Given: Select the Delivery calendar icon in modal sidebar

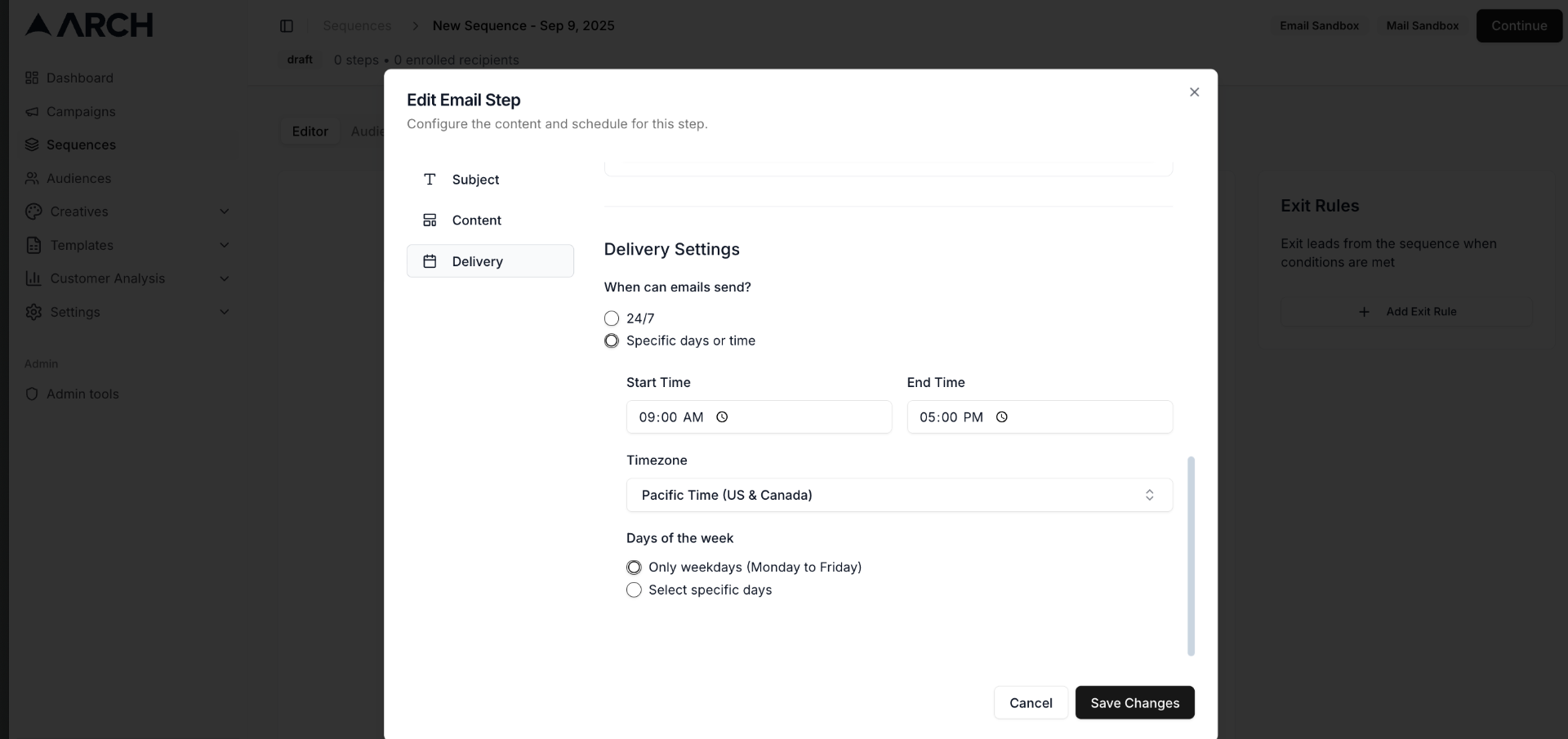Looking at the screenshot, I should [x=430, y=261].
